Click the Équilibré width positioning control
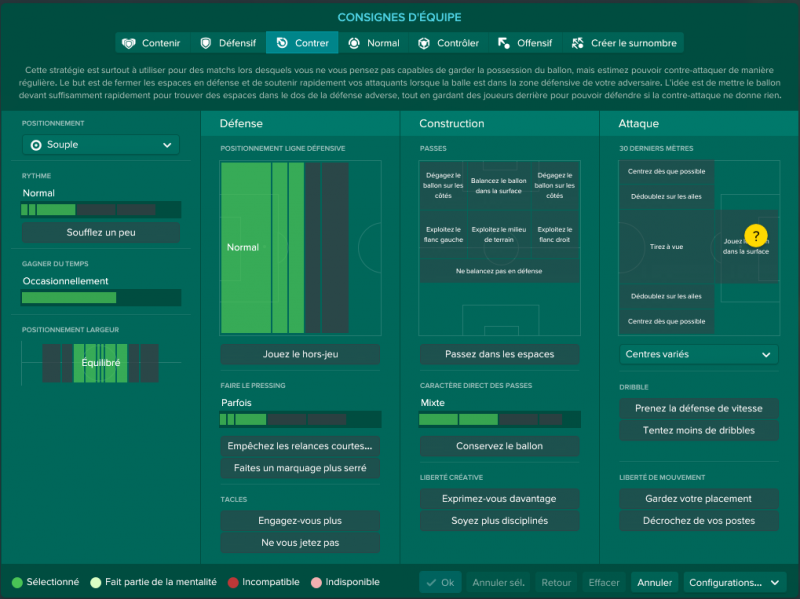This screenshot has width=800, height=599. click(x=101, y=363)
